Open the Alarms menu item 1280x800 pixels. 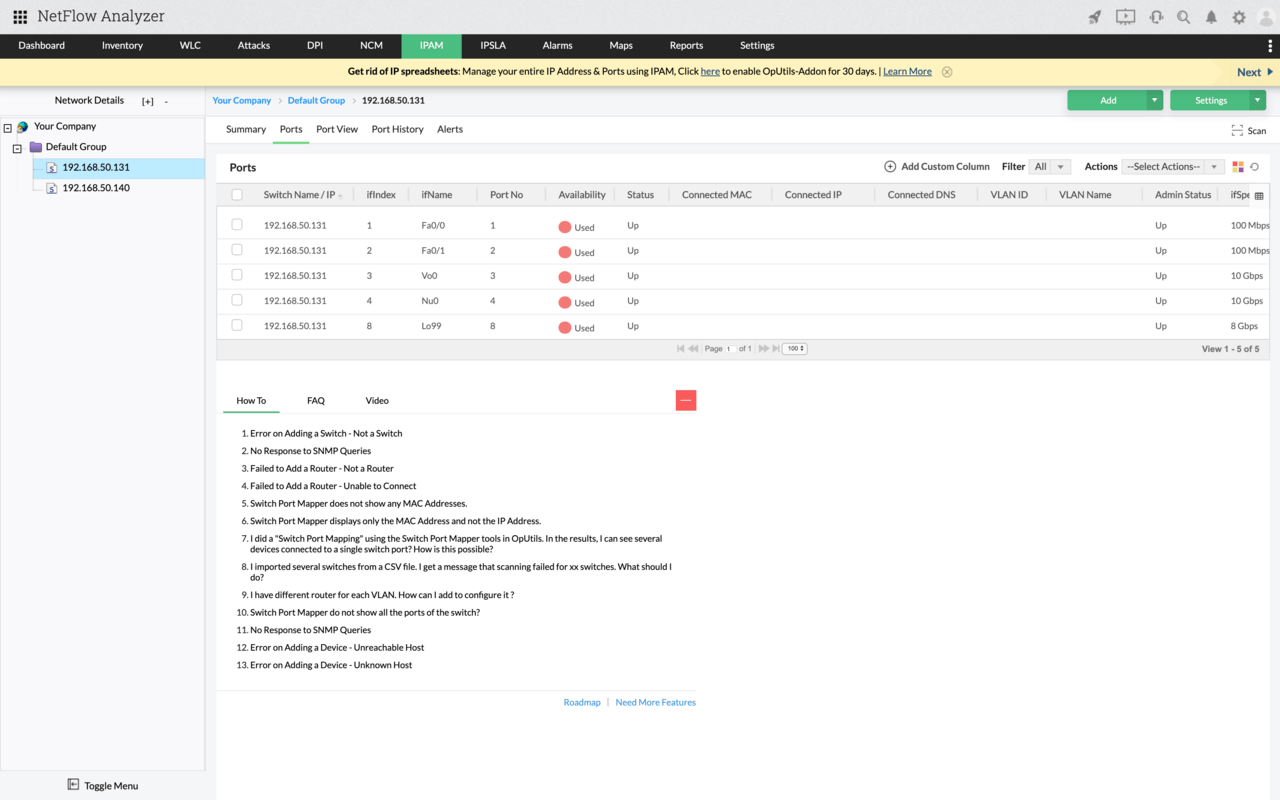point(557,46)
